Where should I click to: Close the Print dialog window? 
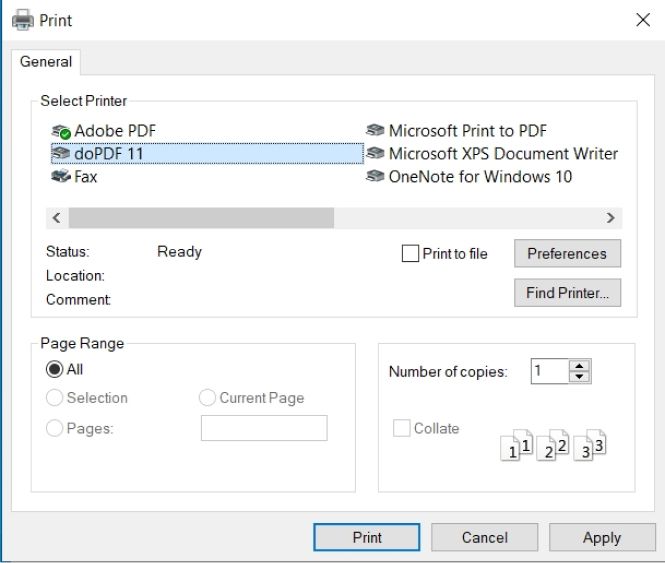tap(643, 20)
